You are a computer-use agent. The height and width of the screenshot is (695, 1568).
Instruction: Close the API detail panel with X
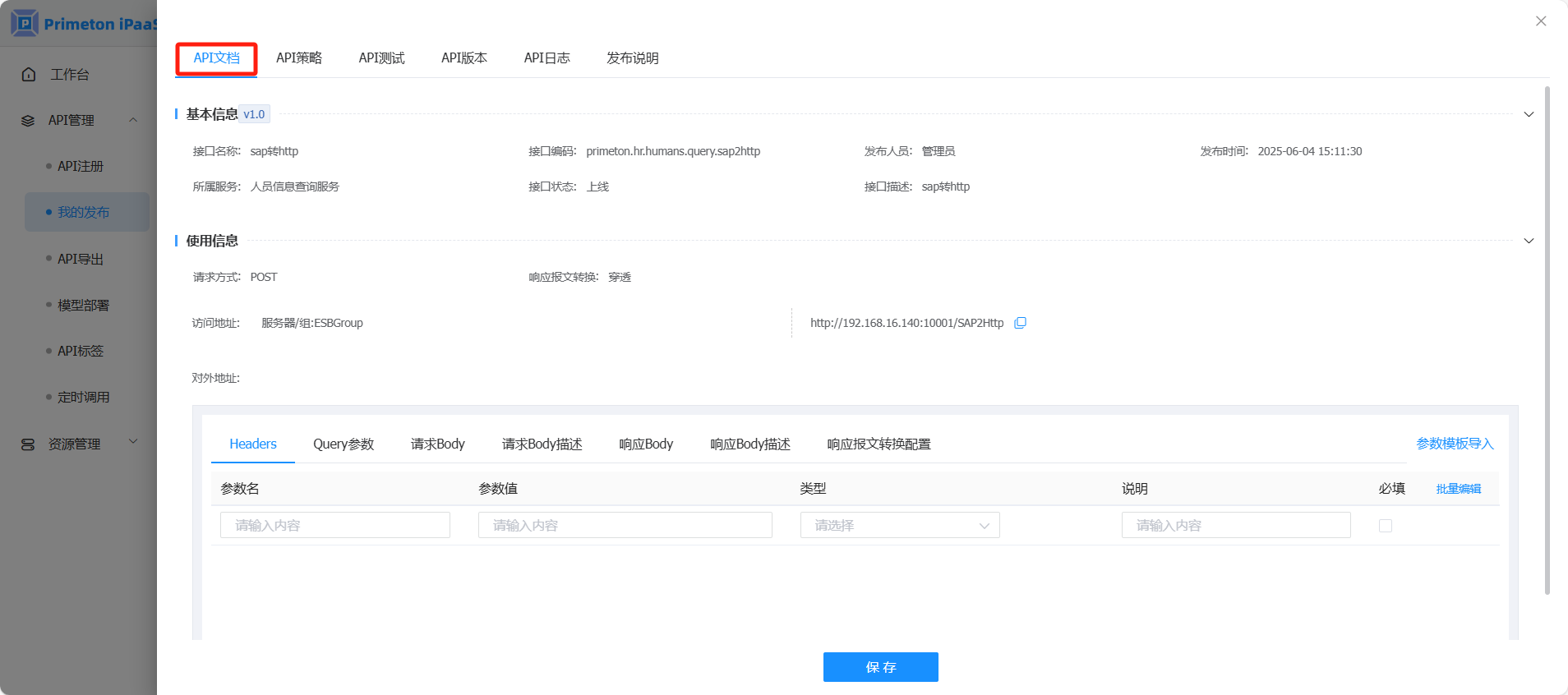click(1541, 21)
